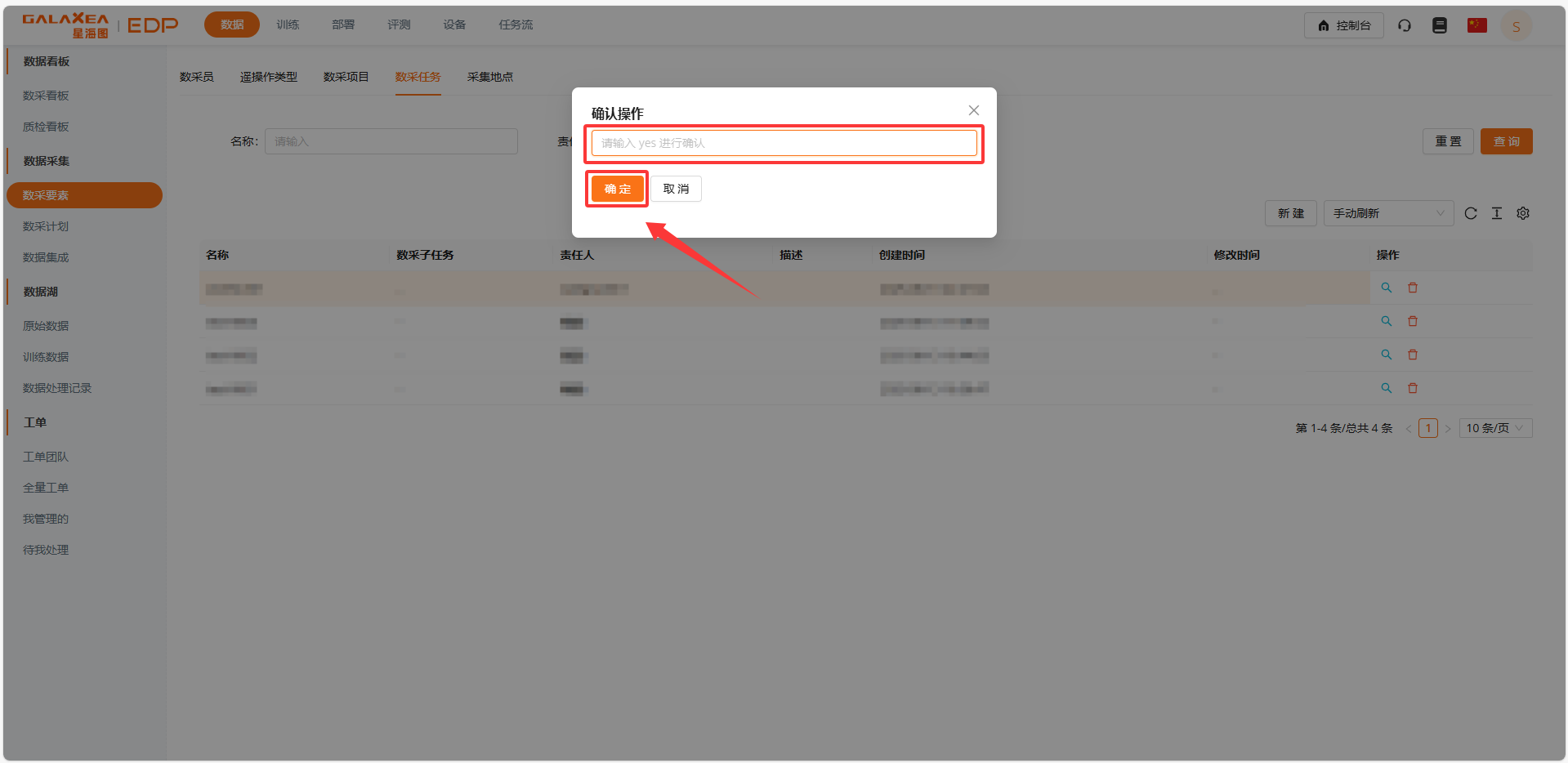Click the row density icon

click(x=1496, y=213)
